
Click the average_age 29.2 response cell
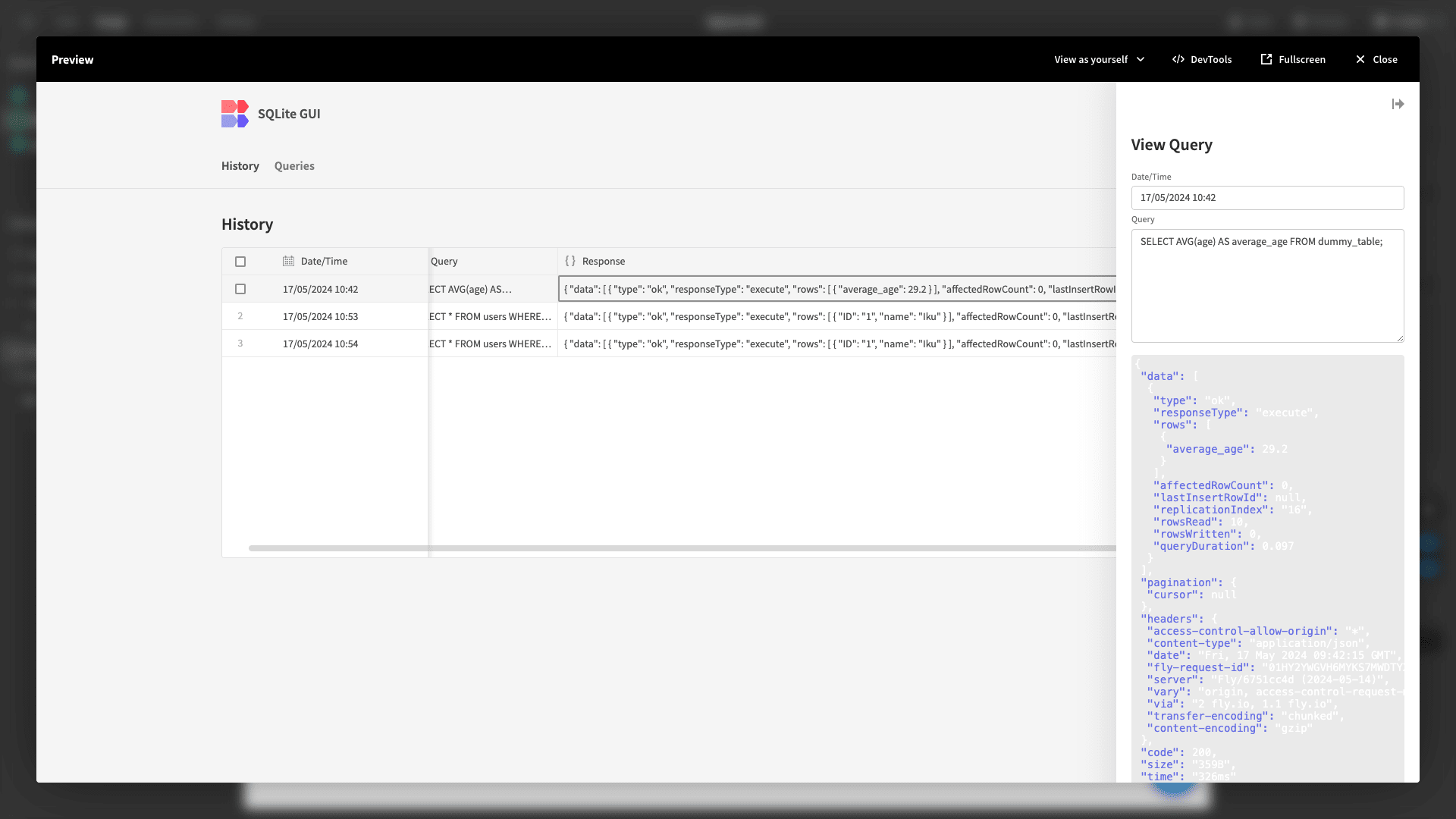(837, 289)
